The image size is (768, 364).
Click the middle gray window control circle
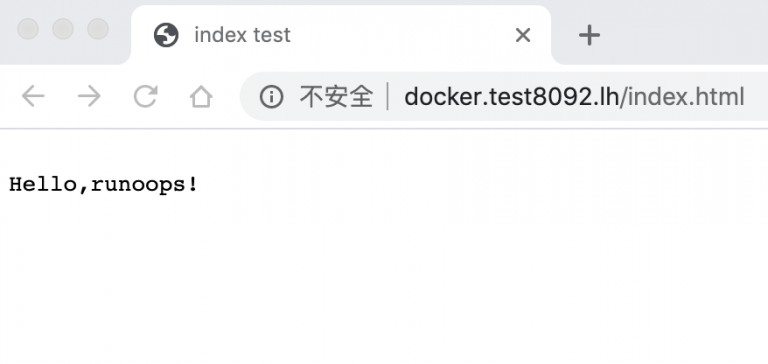click(x=63, y=29)
